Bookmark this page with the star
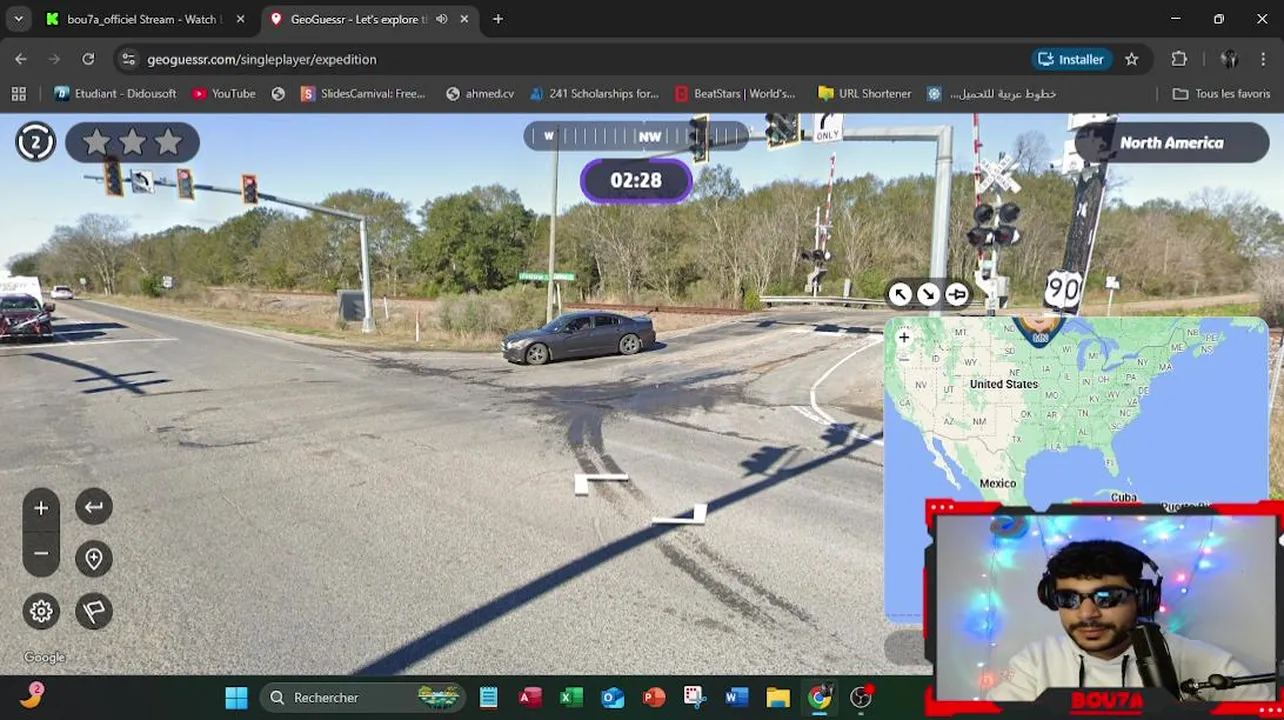Image resolution: width=1284 pixels, height=720 pixels. coord(1131,59)
